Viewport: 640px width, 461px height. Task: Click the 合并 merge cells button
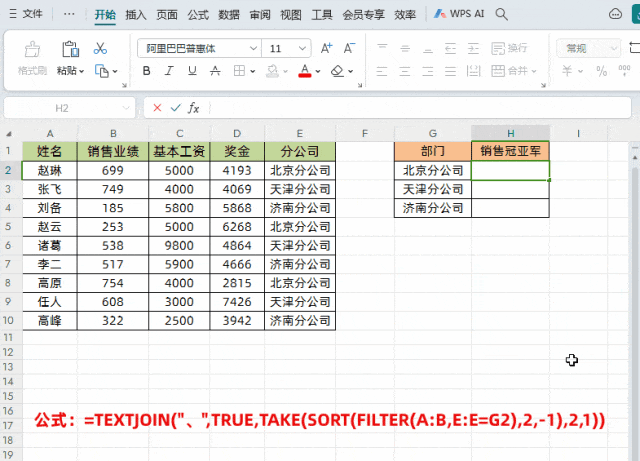click(513, 71)
